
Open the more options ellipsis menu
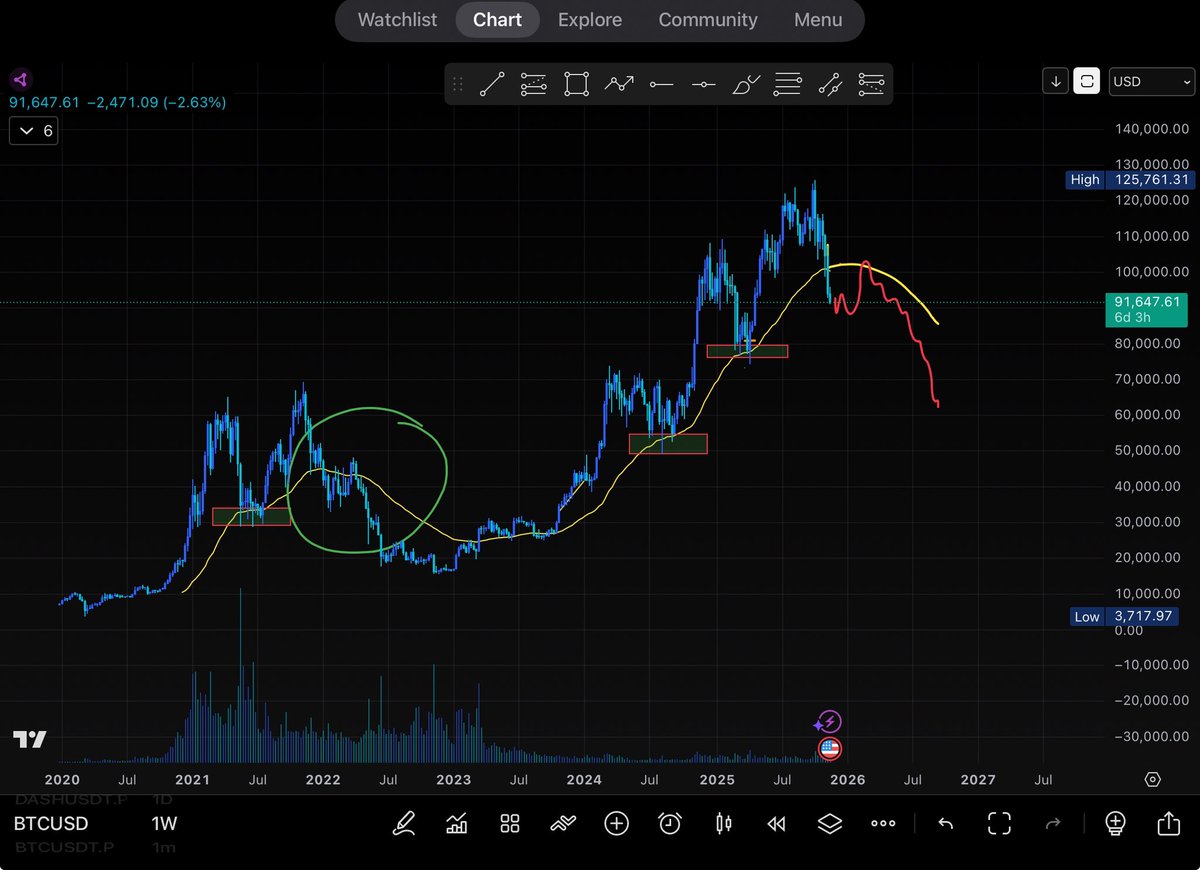(883, 823)
